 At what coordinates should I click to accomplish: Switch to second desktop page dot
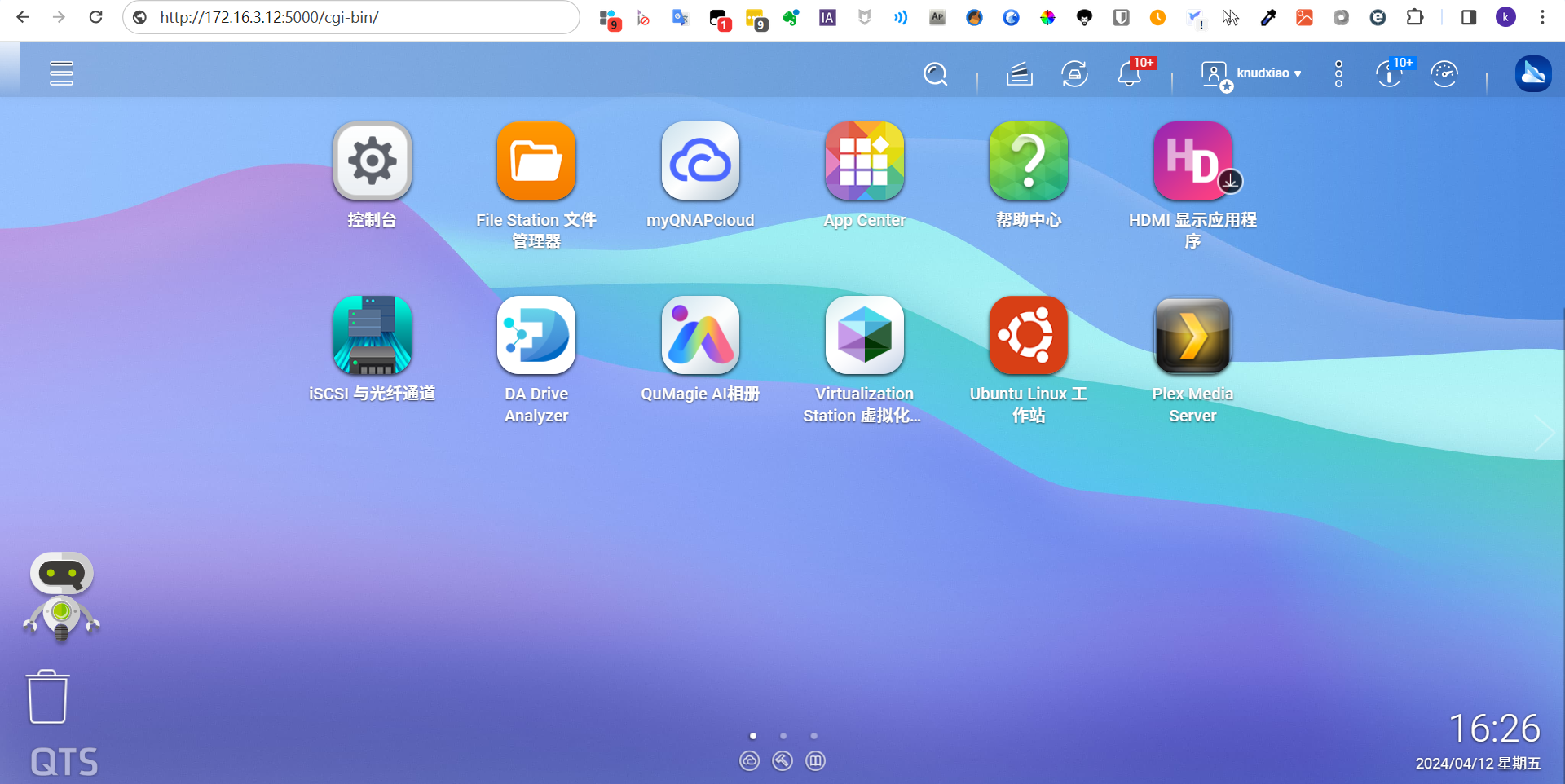coord(783,736)
